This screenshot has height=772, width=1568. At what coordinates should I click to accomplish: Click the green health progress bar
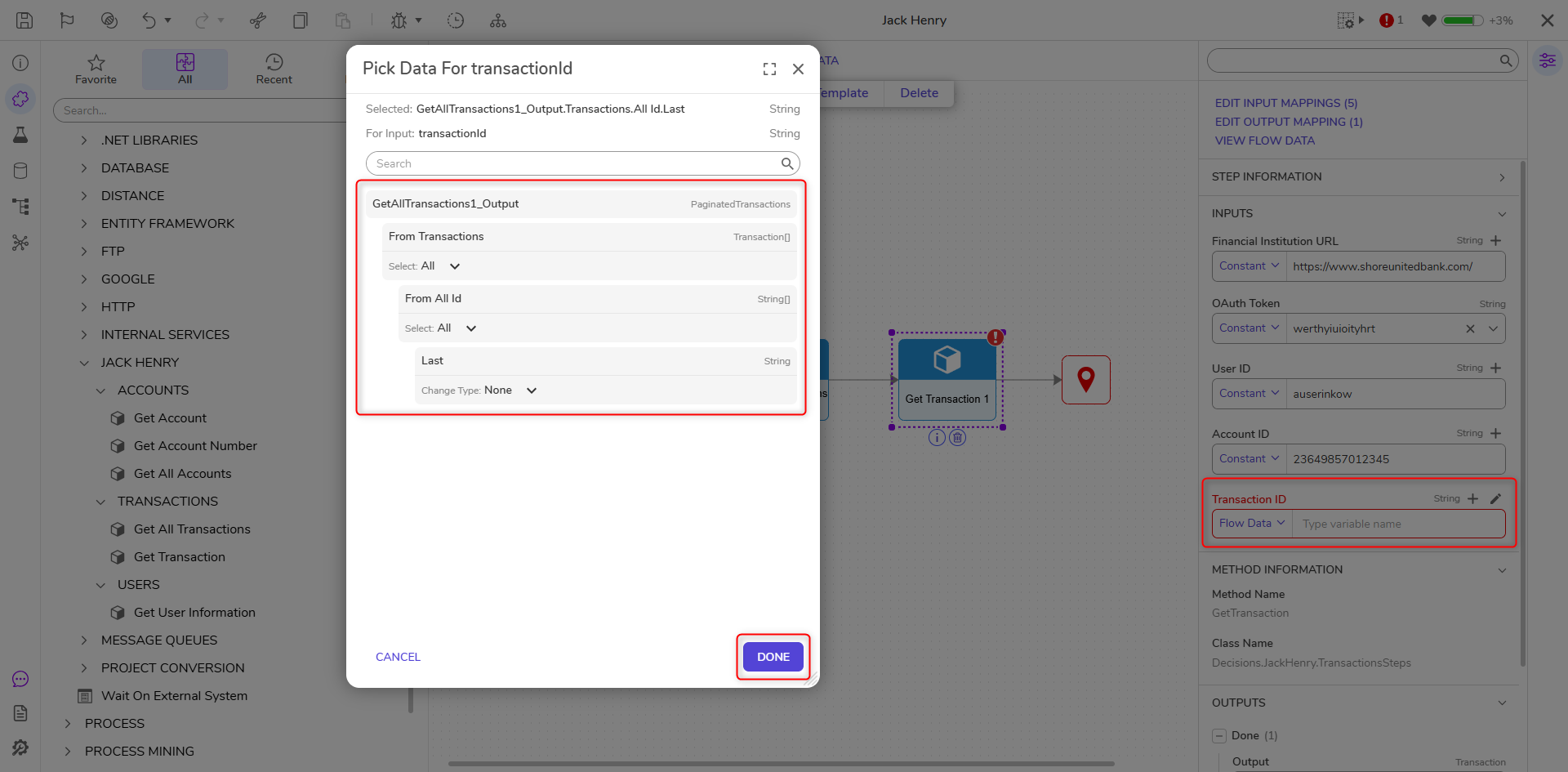click(x=1463, y=20)
